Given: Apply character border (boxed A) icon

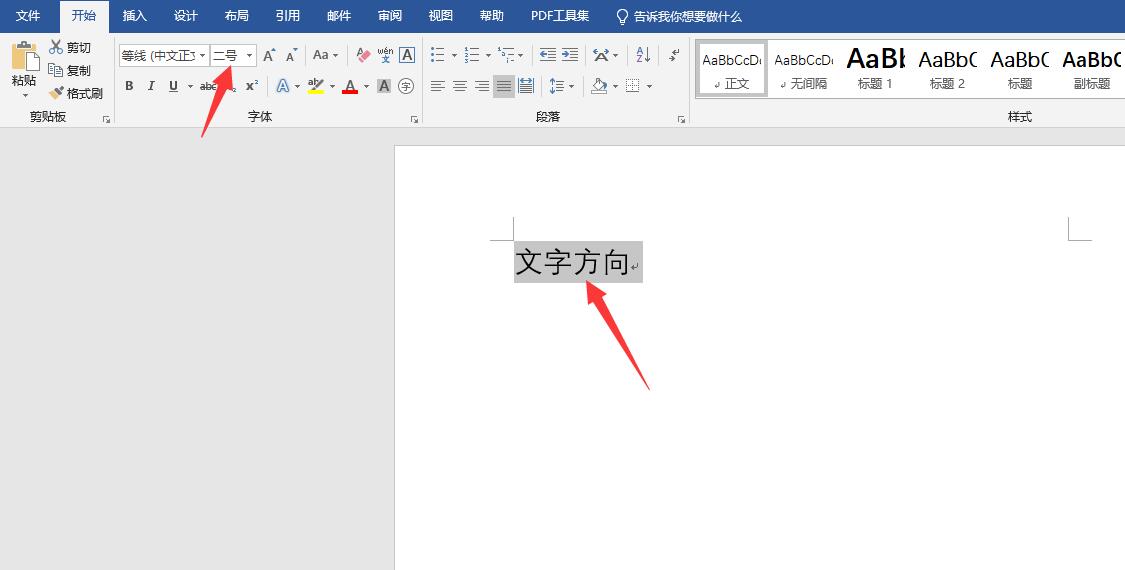Looking at the screenshot, I should (407, 55).
